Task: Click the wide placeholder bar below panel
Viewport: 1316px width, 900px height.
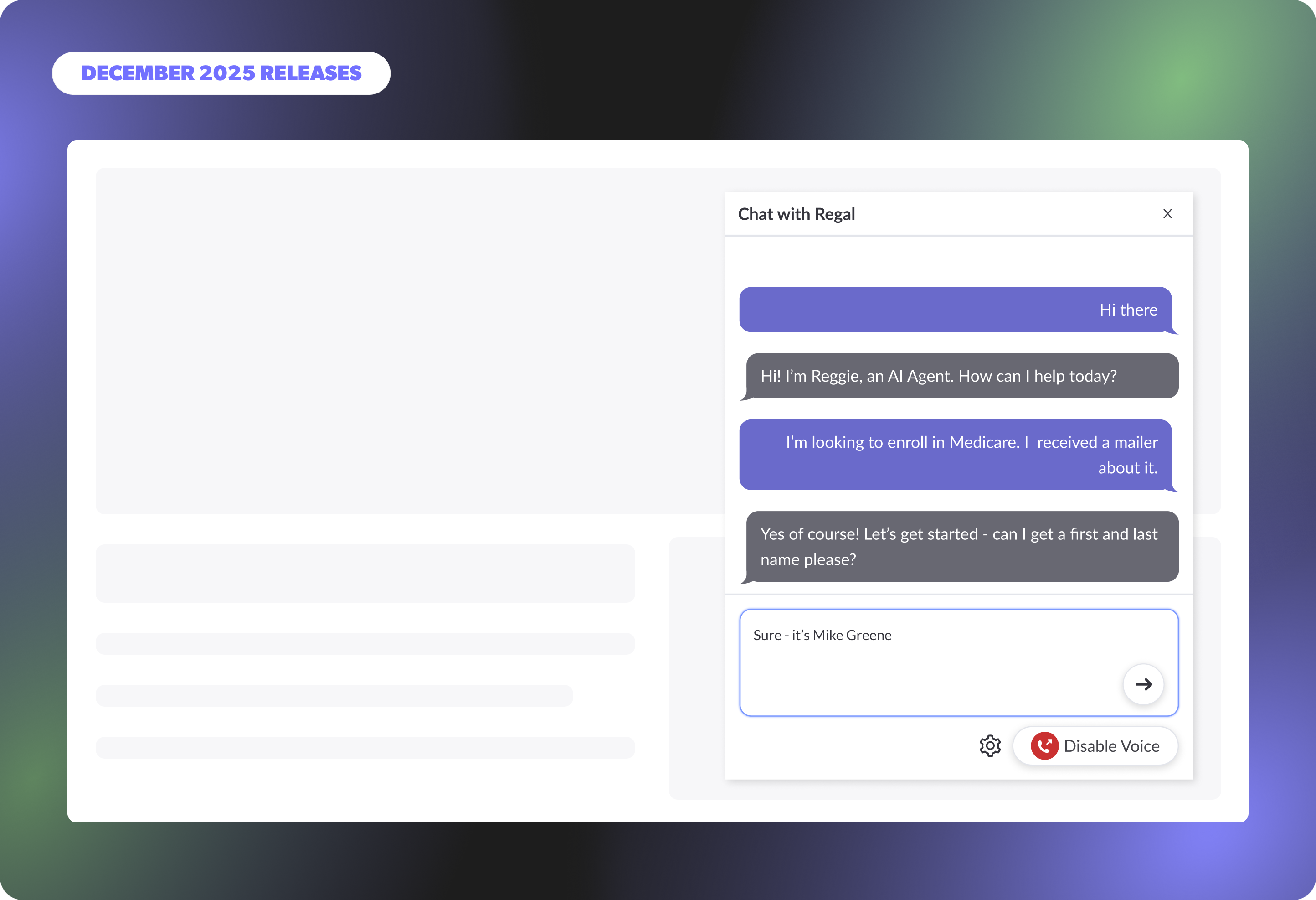Action: click(365, 573)
